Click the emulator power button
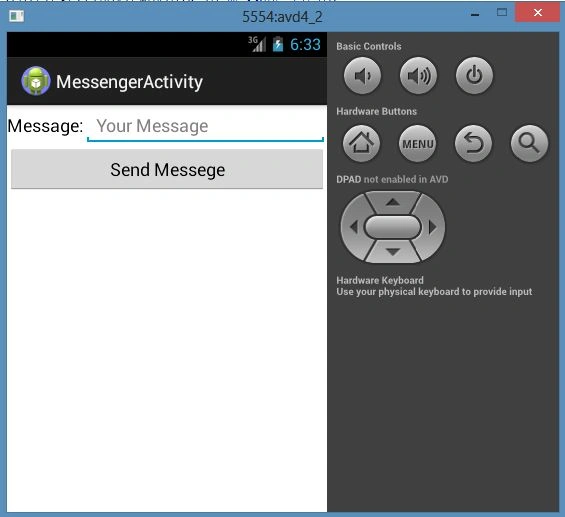 click(x=474, y=76)
